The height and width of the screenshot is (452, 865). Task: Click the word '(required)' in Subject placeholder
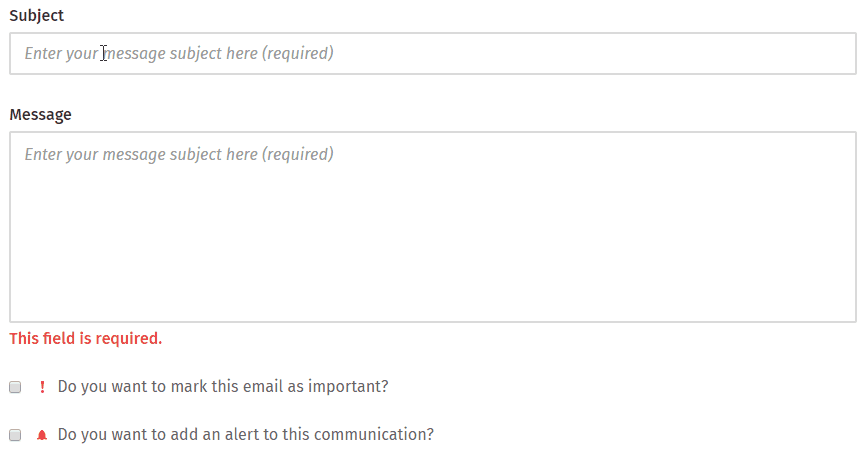coord(297,54)
